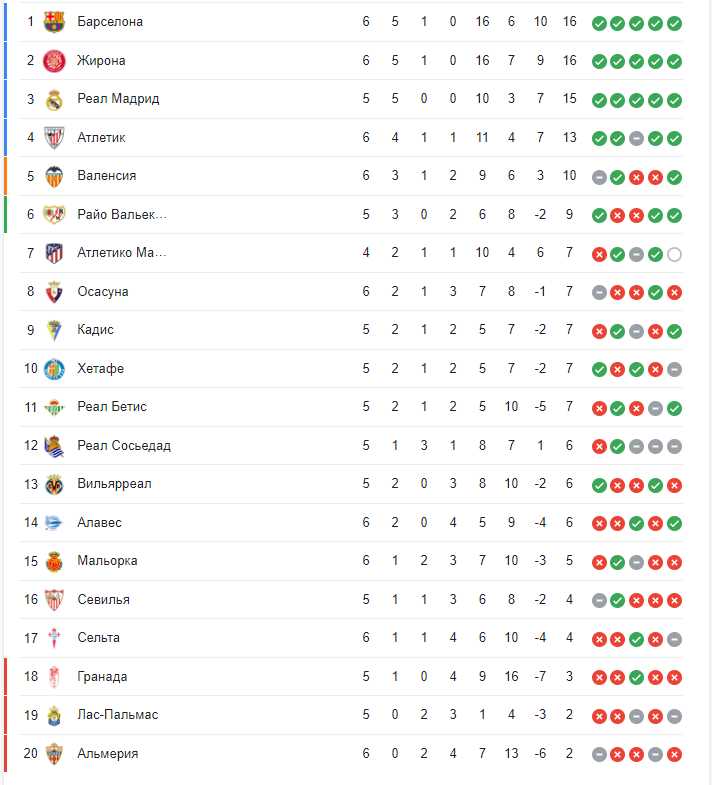Screen dimensions: 712x785
Task: Select the Севилья team name
Action: click(103, 600)
